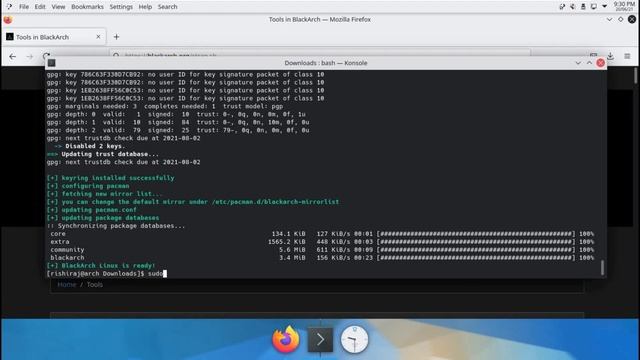Click 'Synchronizing package databases...' line

click(x=116, y=226)
